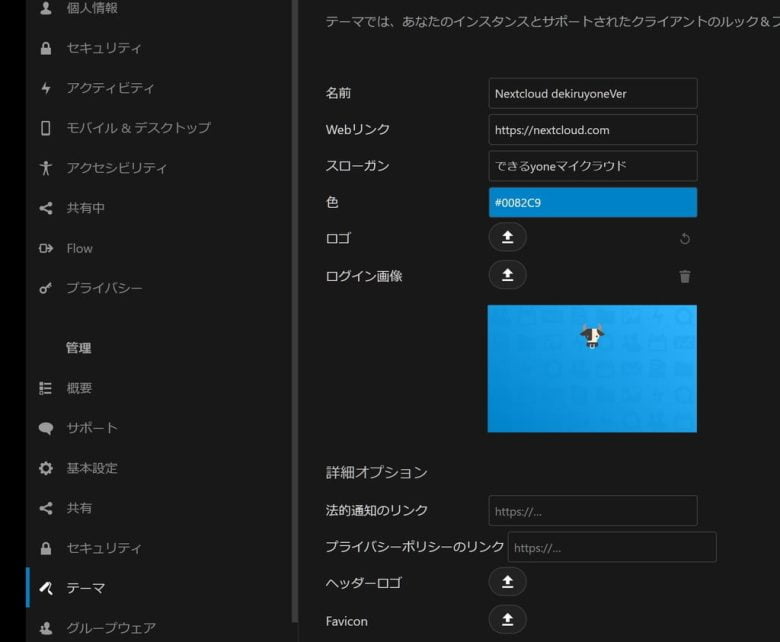Click the 共有 share icon under 管理
The width and height of the screenshot is (780, 642).
tap(46, 508)
